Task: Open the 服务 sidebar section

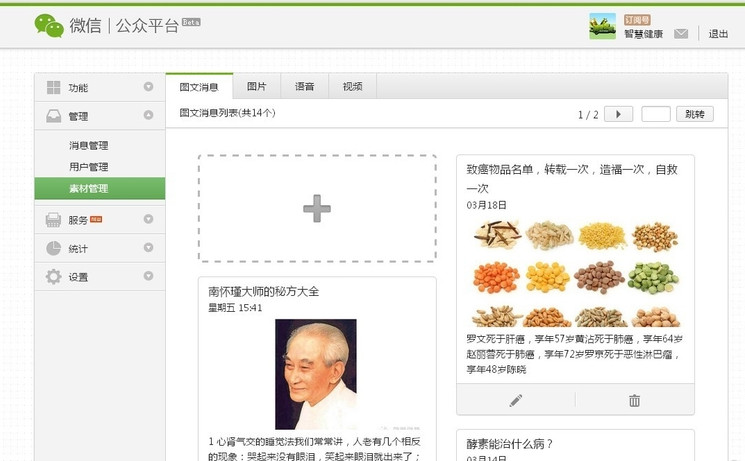Action: [x=100, y=220]
